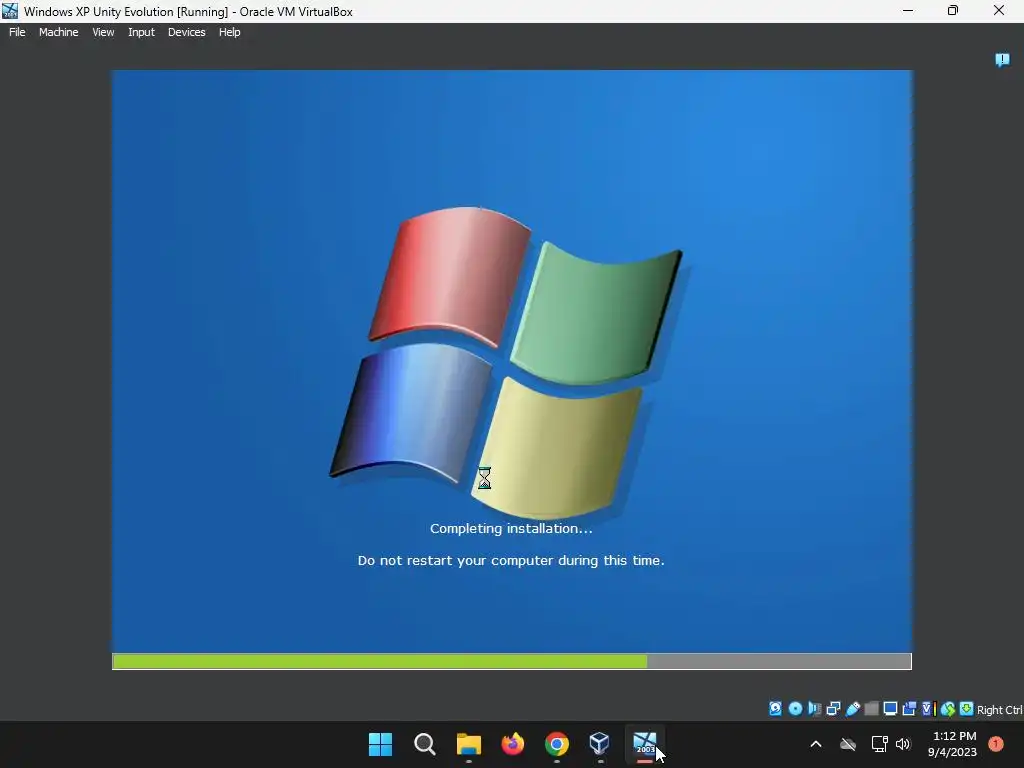
Task: Open the File menu
Action: [17, 32]
